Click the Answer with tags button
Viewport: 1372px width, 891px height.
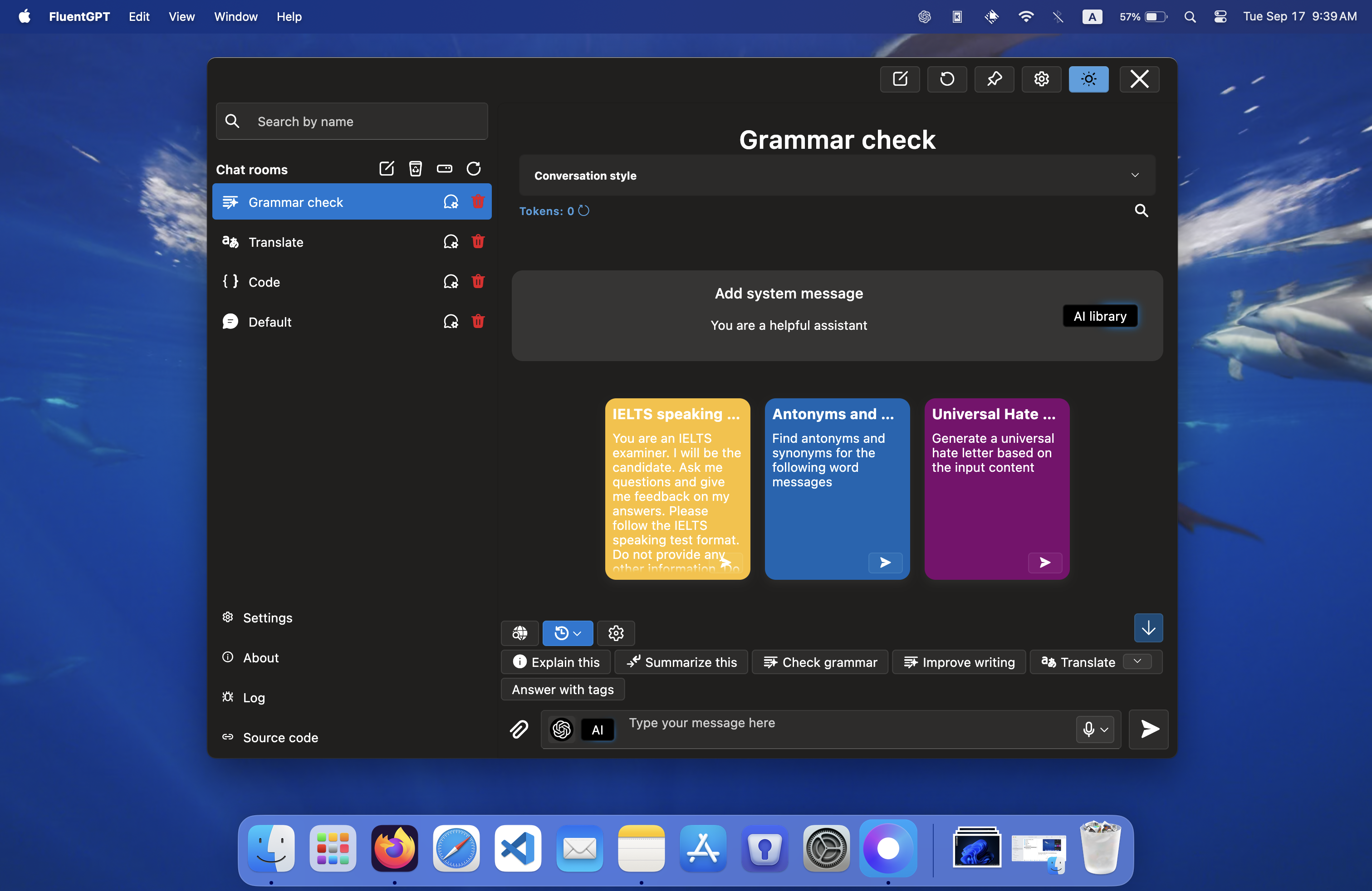562,689
